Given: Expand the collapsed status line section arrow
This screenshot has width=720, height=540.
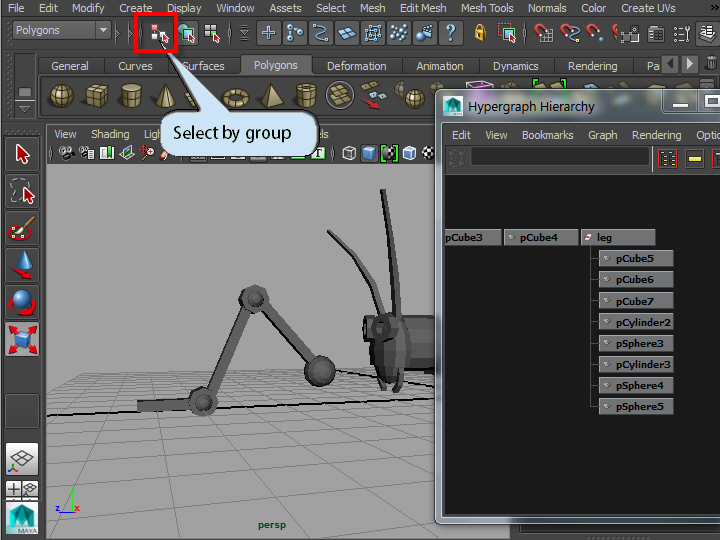Looking at the screenshot, I should tap(118, 33).
